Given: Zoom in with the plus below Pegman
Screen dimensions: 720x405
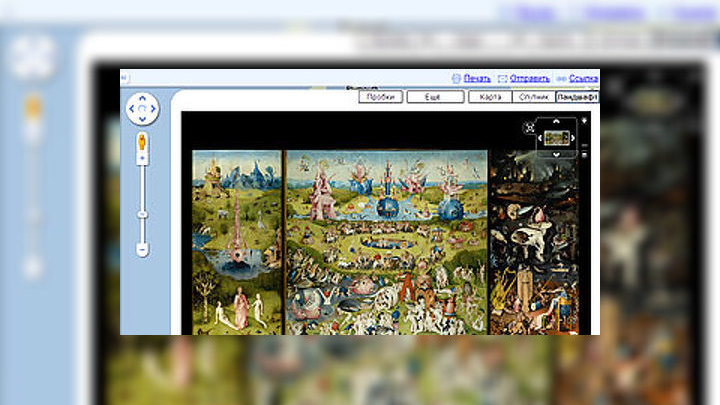Looking at the screenshot, I should [142, 158].
